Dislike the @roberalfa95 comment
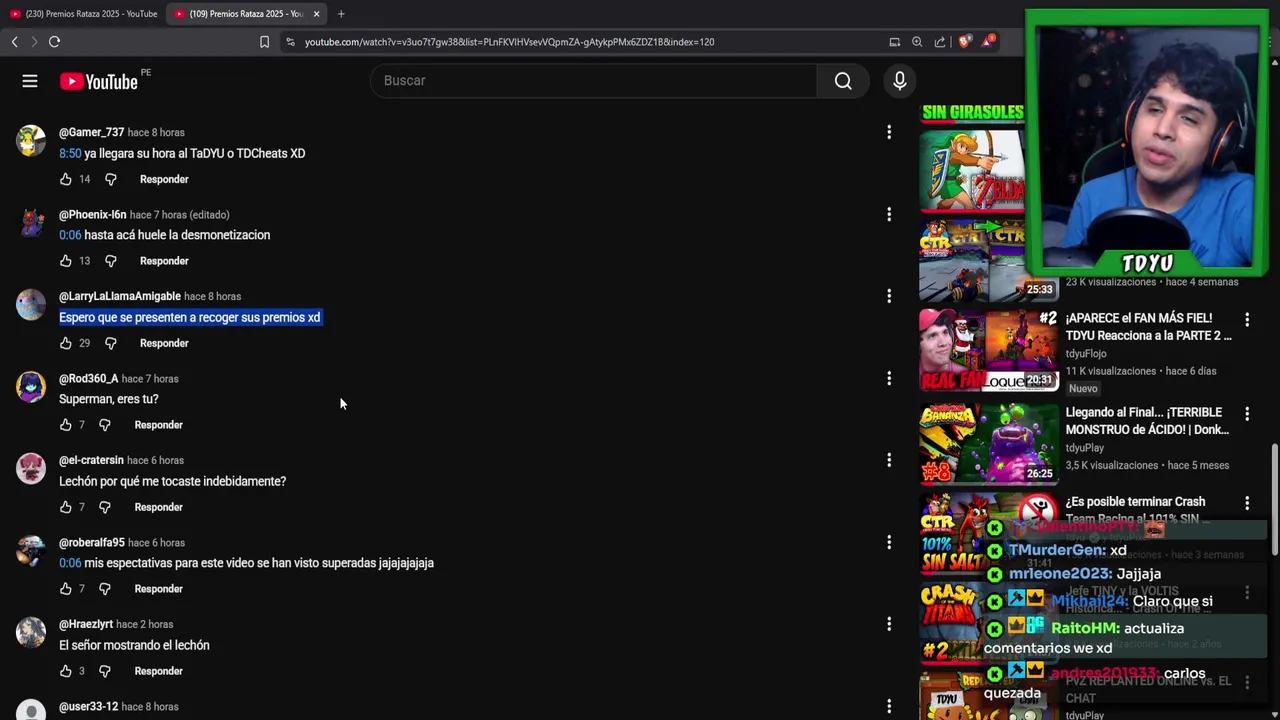This screenshot has height=720, width=1280. [104, 589]
